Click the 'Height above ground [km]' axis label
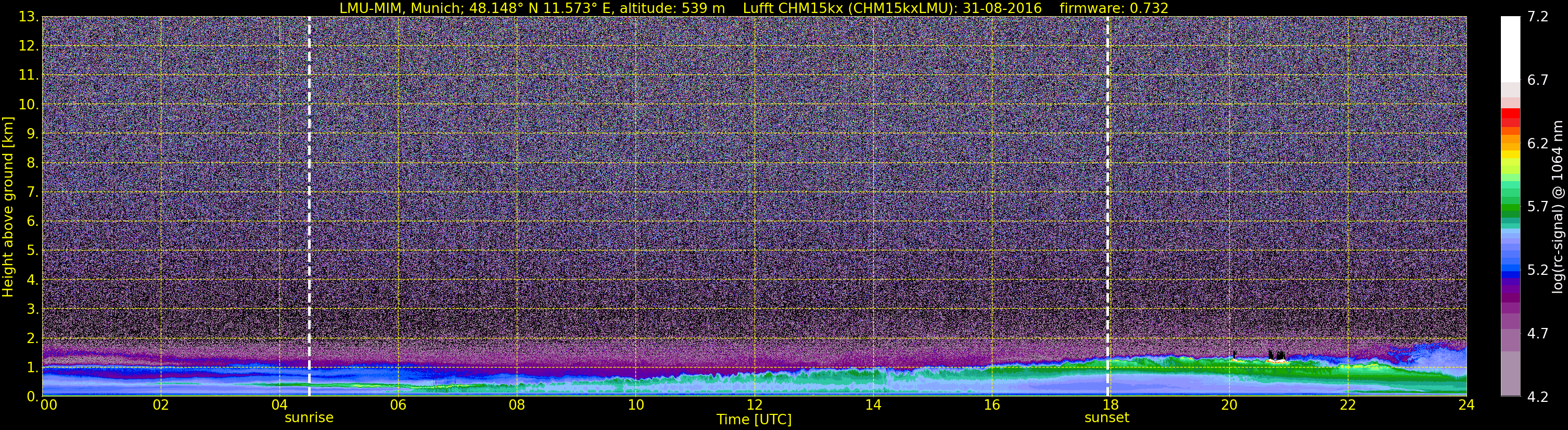The height and width of the screenshot is (430, 1568). (x=8, y=207)
